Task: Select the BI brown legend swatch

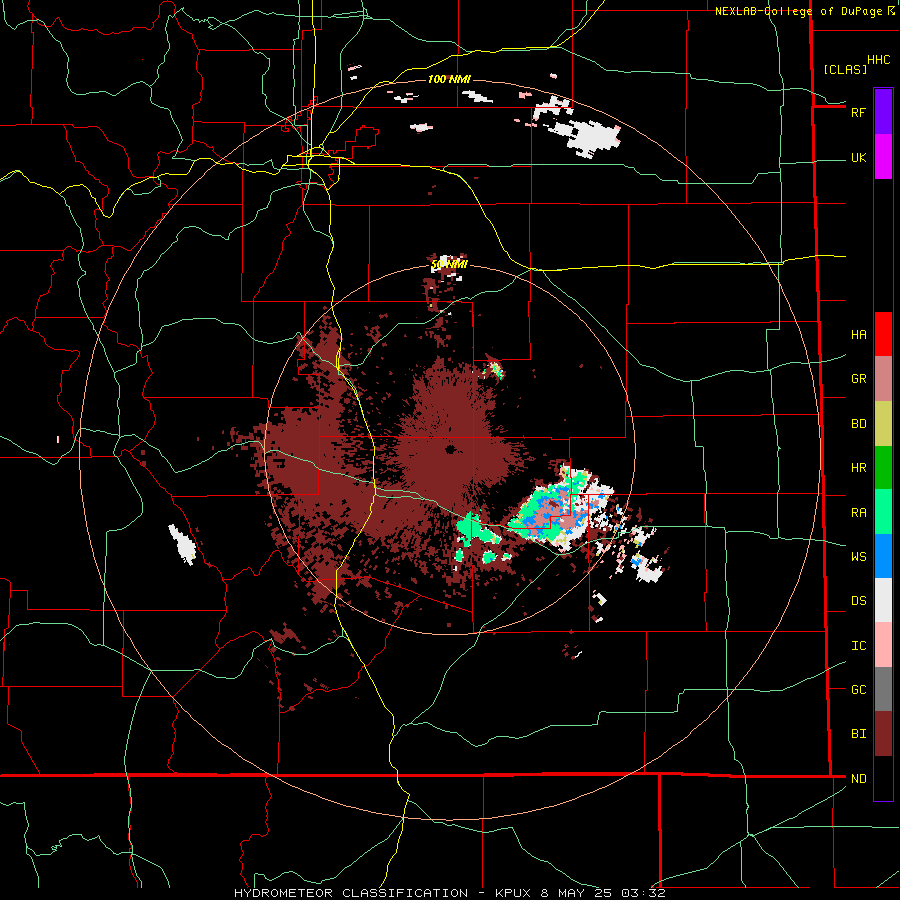Action: (883, 734)
